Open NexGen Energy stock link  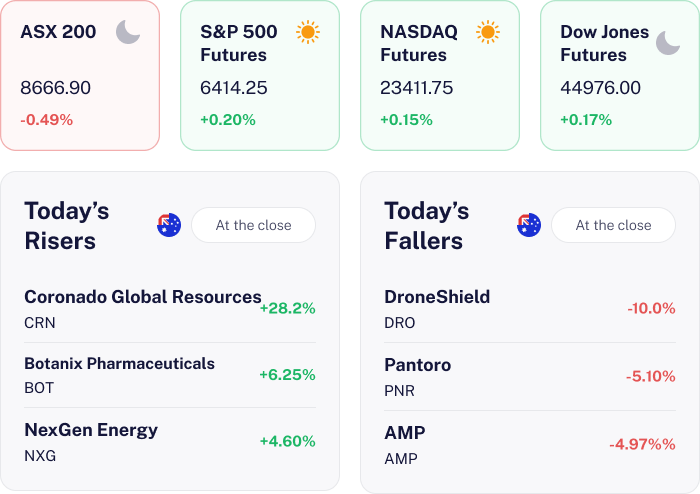tap(91, 430)
